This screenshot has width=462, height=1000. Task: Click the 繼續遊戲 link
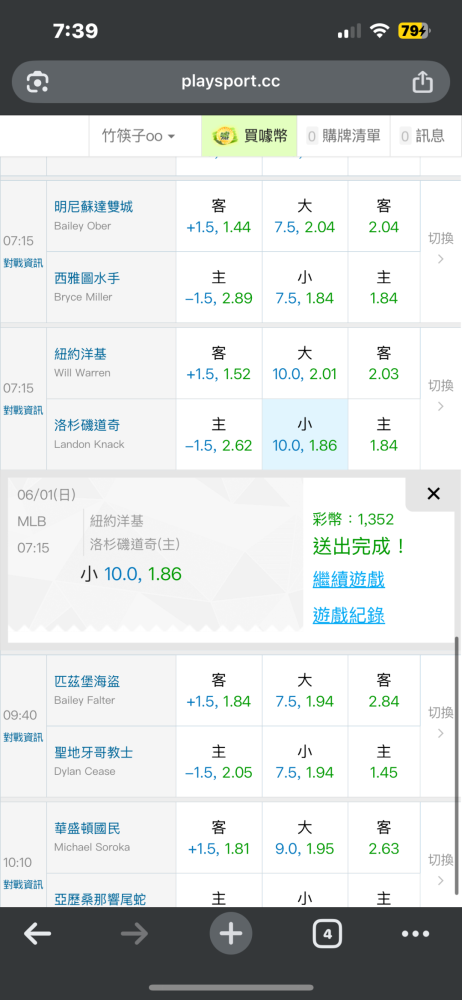tap(348, 580)
